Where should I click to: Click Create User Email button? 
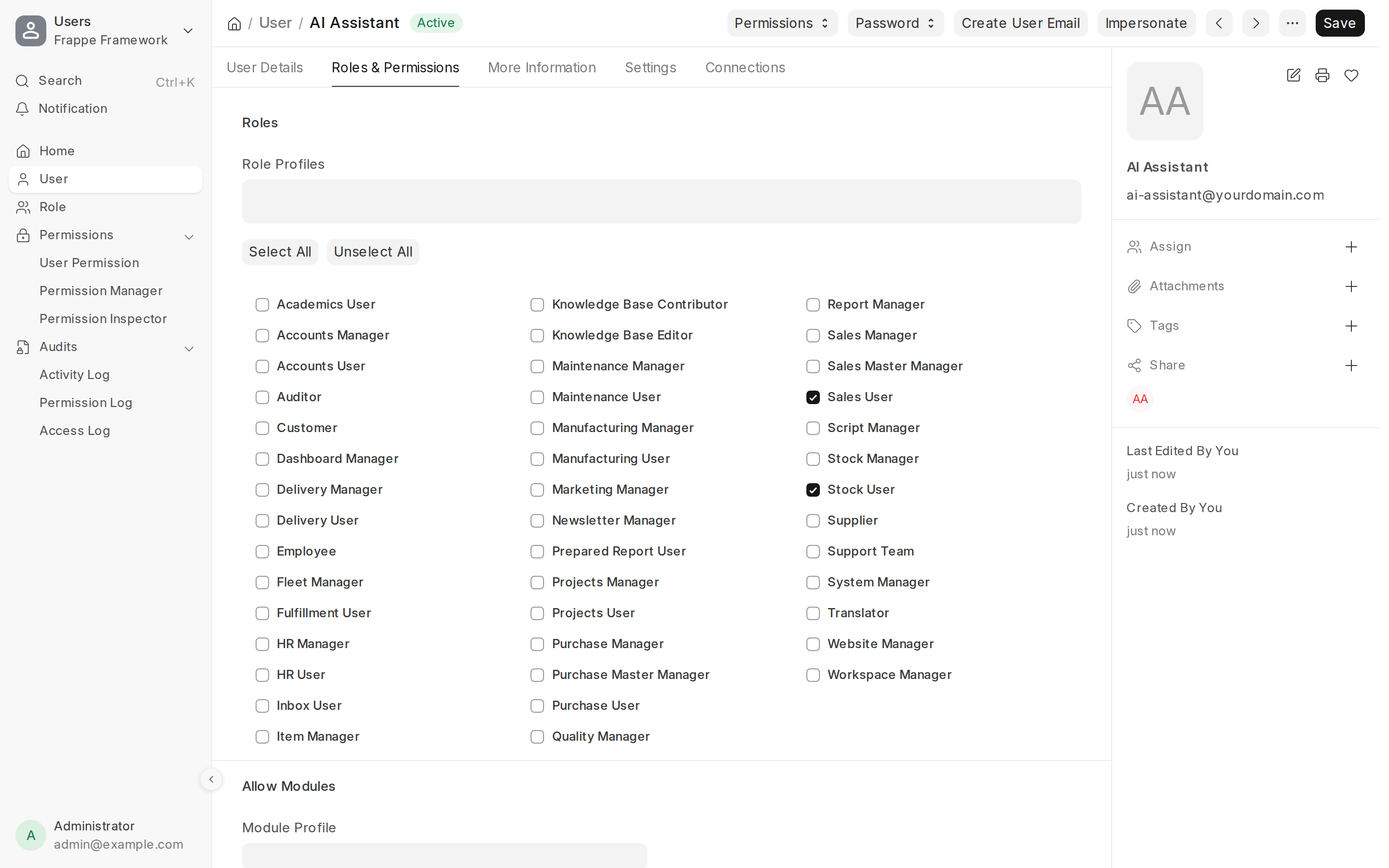1021,24
